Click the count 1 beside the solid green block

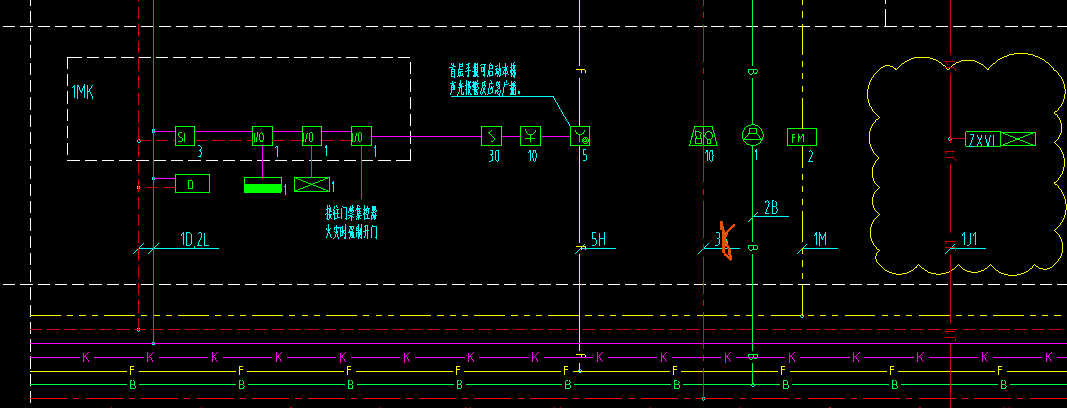(286, 189)
